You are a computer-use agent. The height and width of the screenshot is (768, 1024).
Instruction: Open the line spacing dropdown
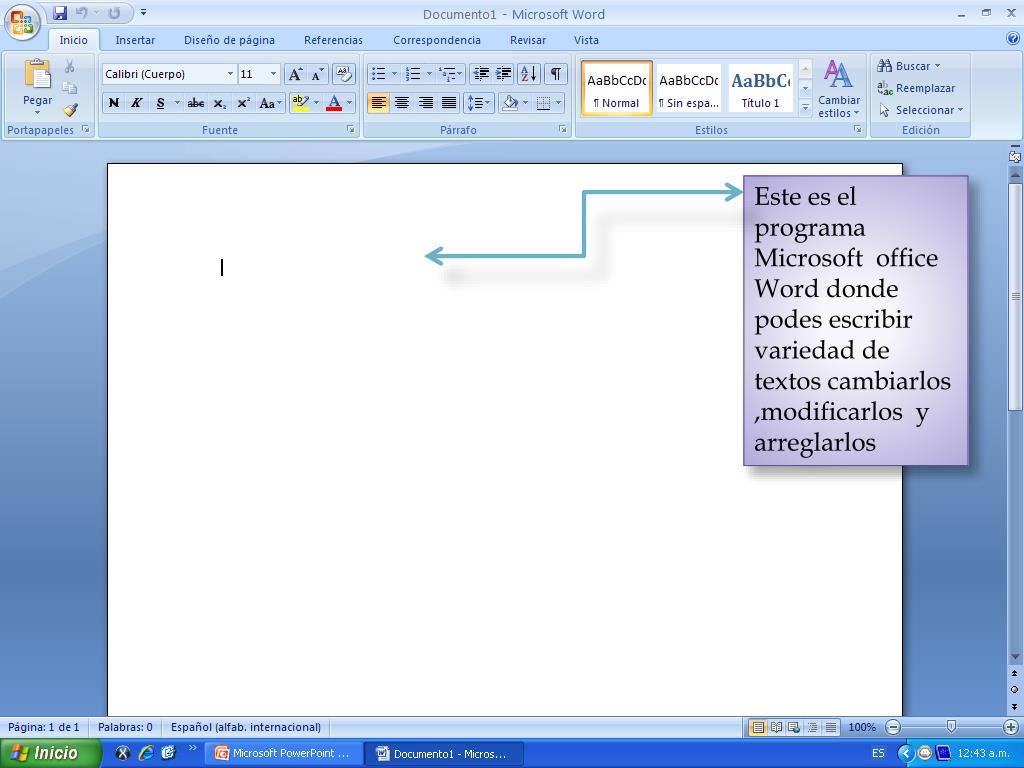pyautogui.click(x=479, y=103)
